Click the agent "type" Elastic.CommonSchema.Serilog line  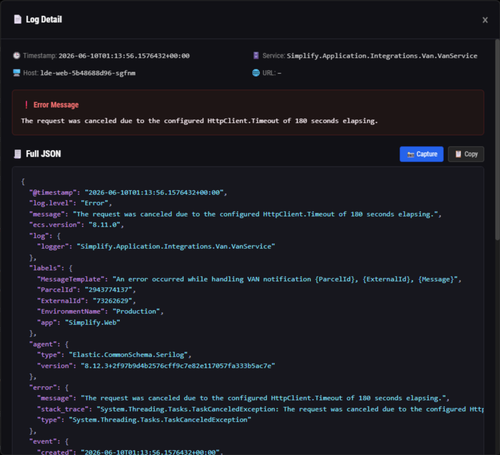(114, 355)
